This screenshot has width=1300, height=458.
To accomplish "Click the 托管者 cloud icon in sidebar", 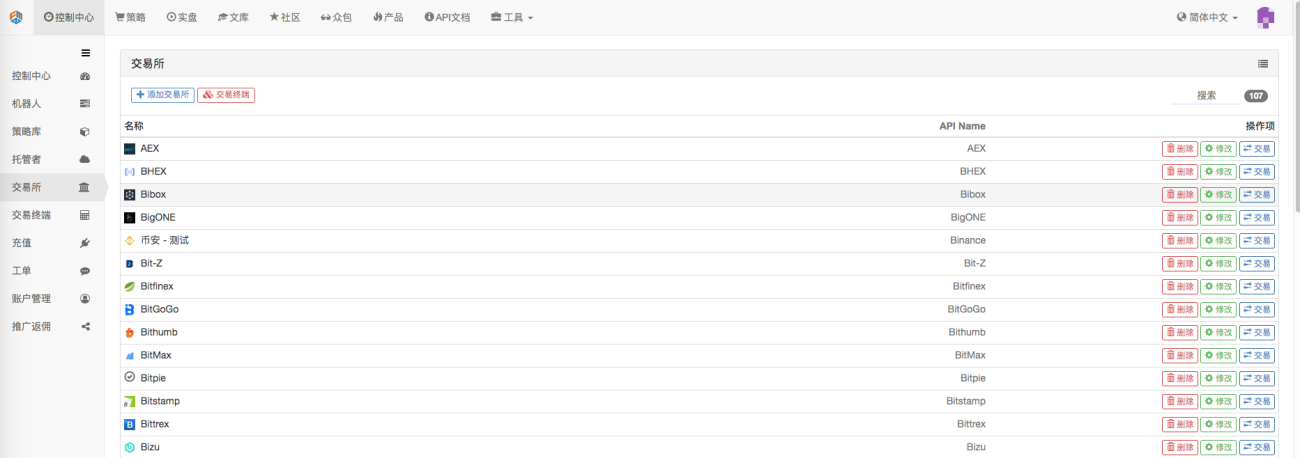I will [x=85, y=159].
